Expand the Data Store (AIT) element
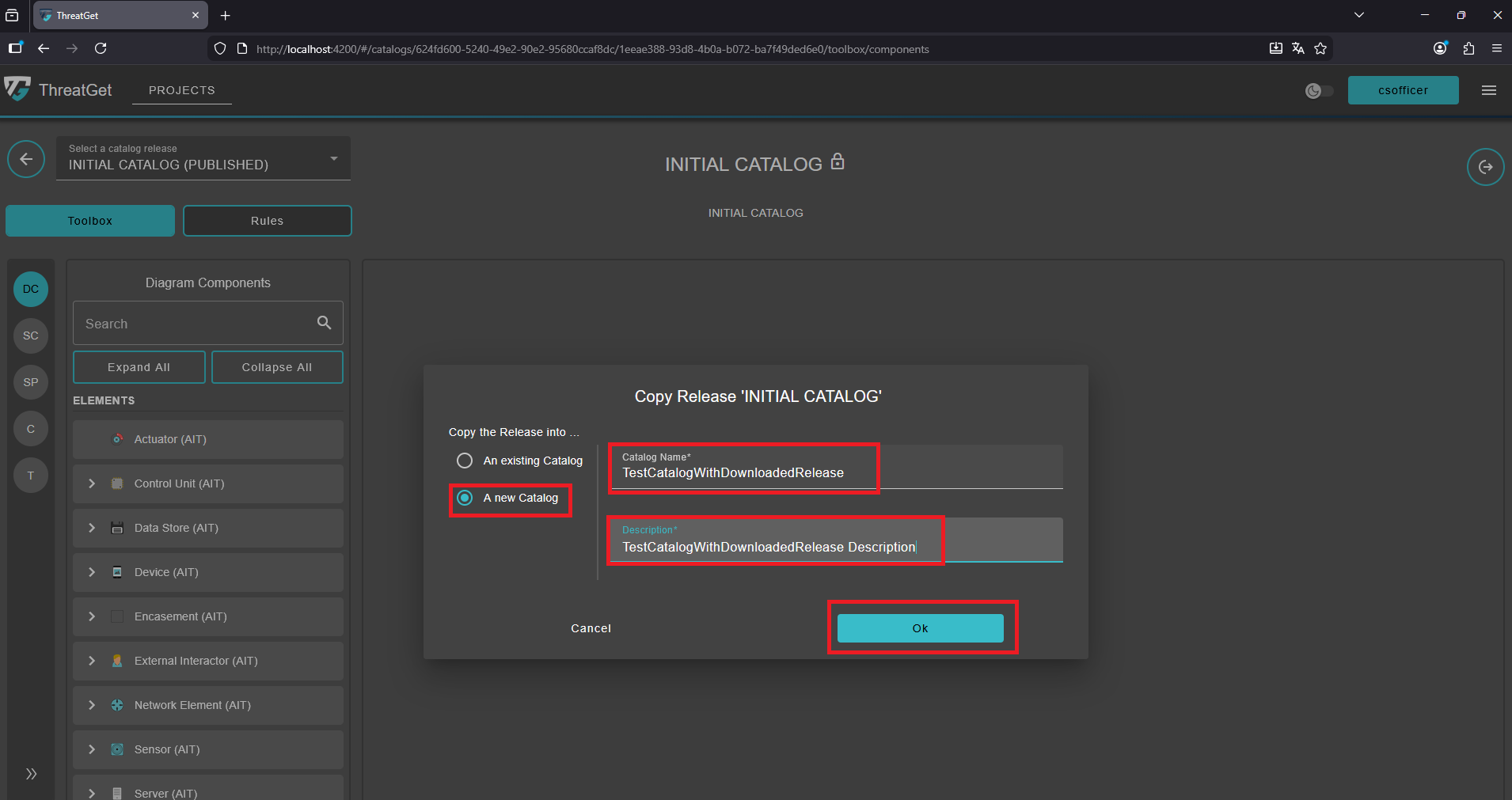 click(x=92, y=528)
